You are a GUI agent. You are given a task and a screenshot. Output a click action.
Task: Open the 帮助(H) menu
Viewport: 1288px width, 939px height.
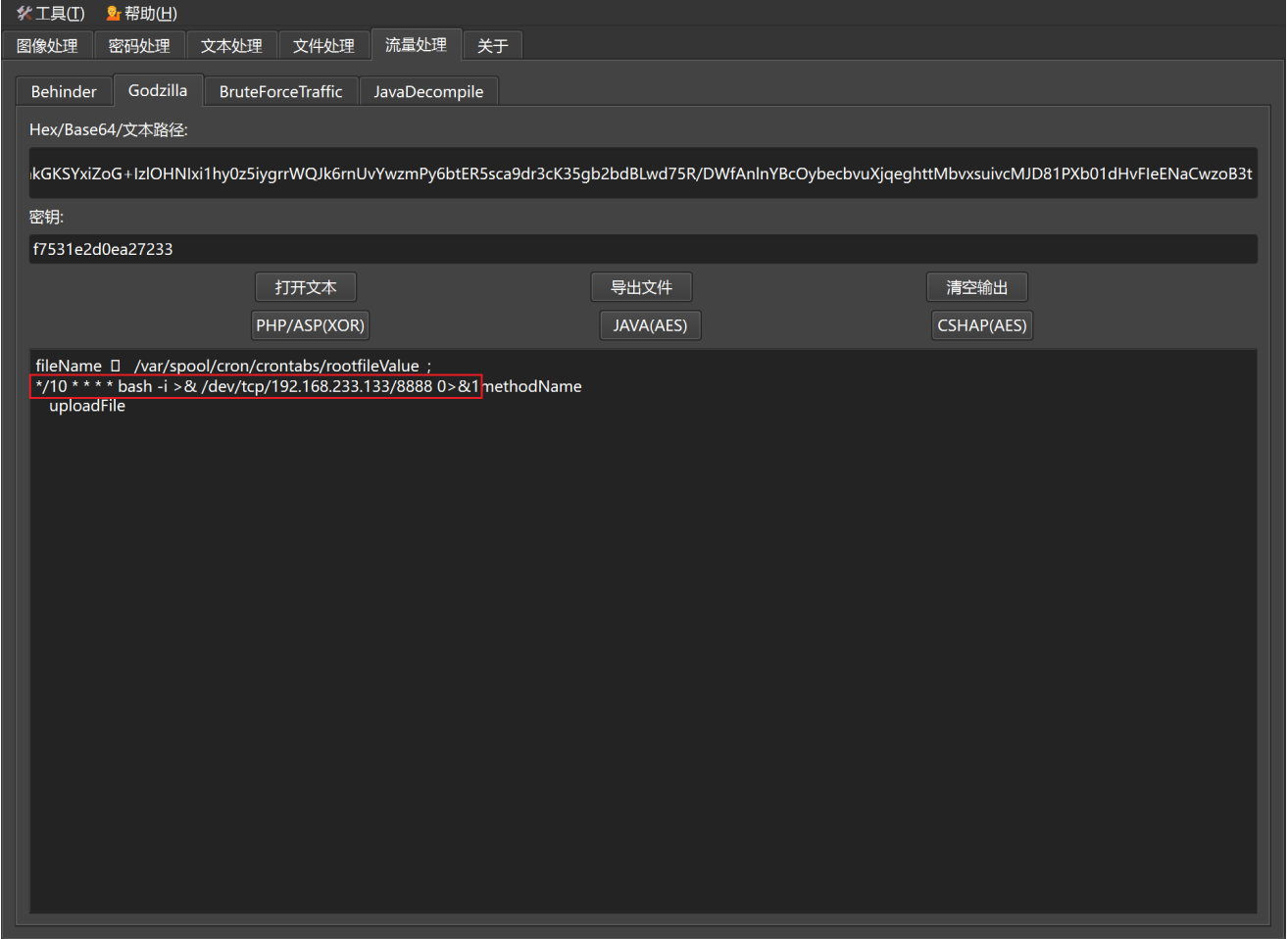142,13
